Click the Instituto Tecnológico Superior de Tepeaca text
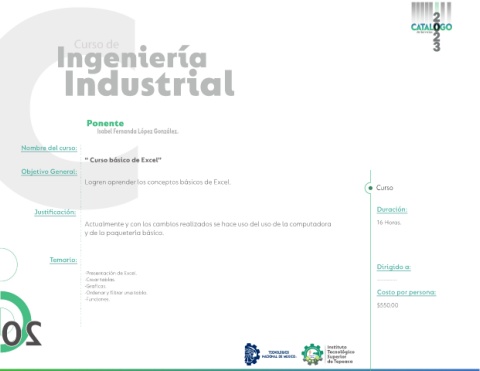Viewport: 480px width, 371px height. click(x=341, y=354)
